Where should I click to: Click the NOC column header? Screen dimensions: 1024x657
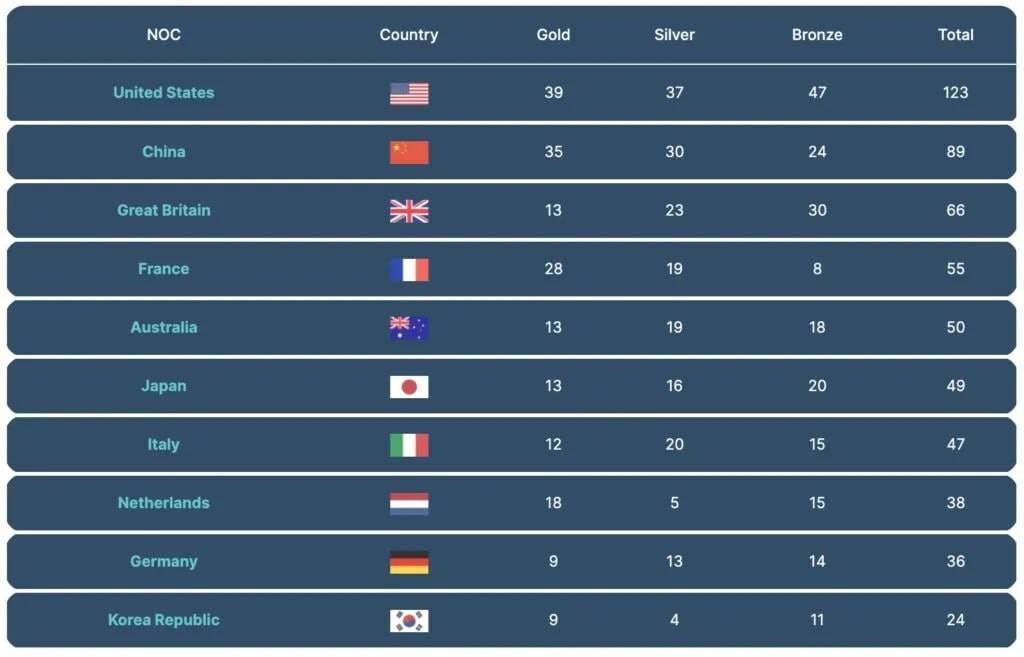coord(164,35)
